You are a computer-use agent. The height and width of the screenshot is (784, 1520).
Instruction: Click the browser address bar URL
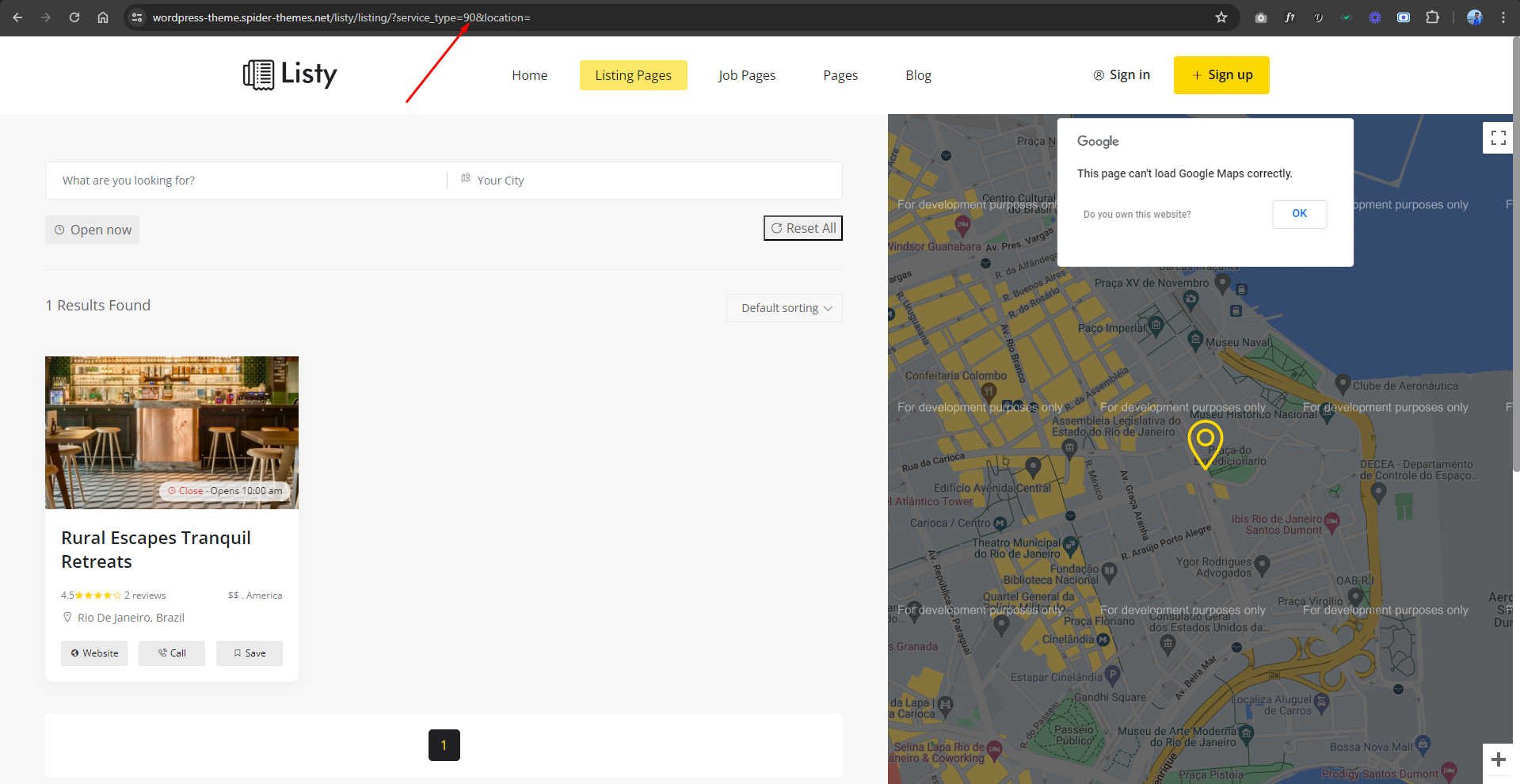341,17
